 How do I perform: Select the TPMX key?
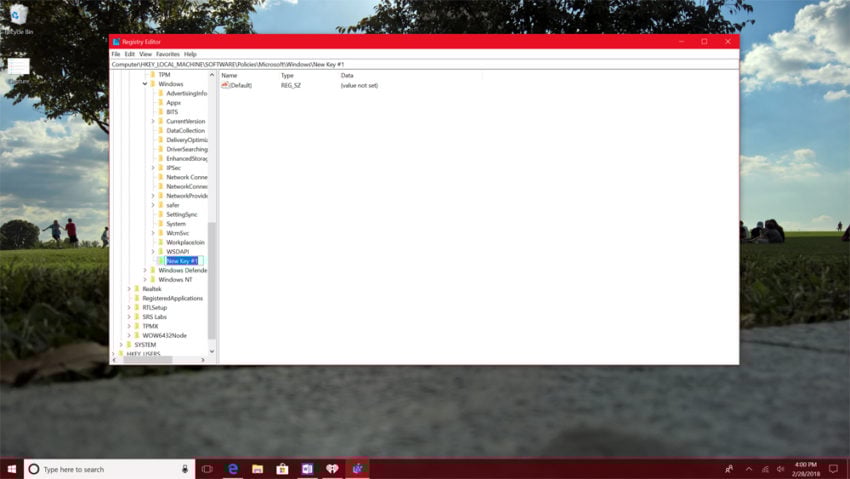[150, 326]
